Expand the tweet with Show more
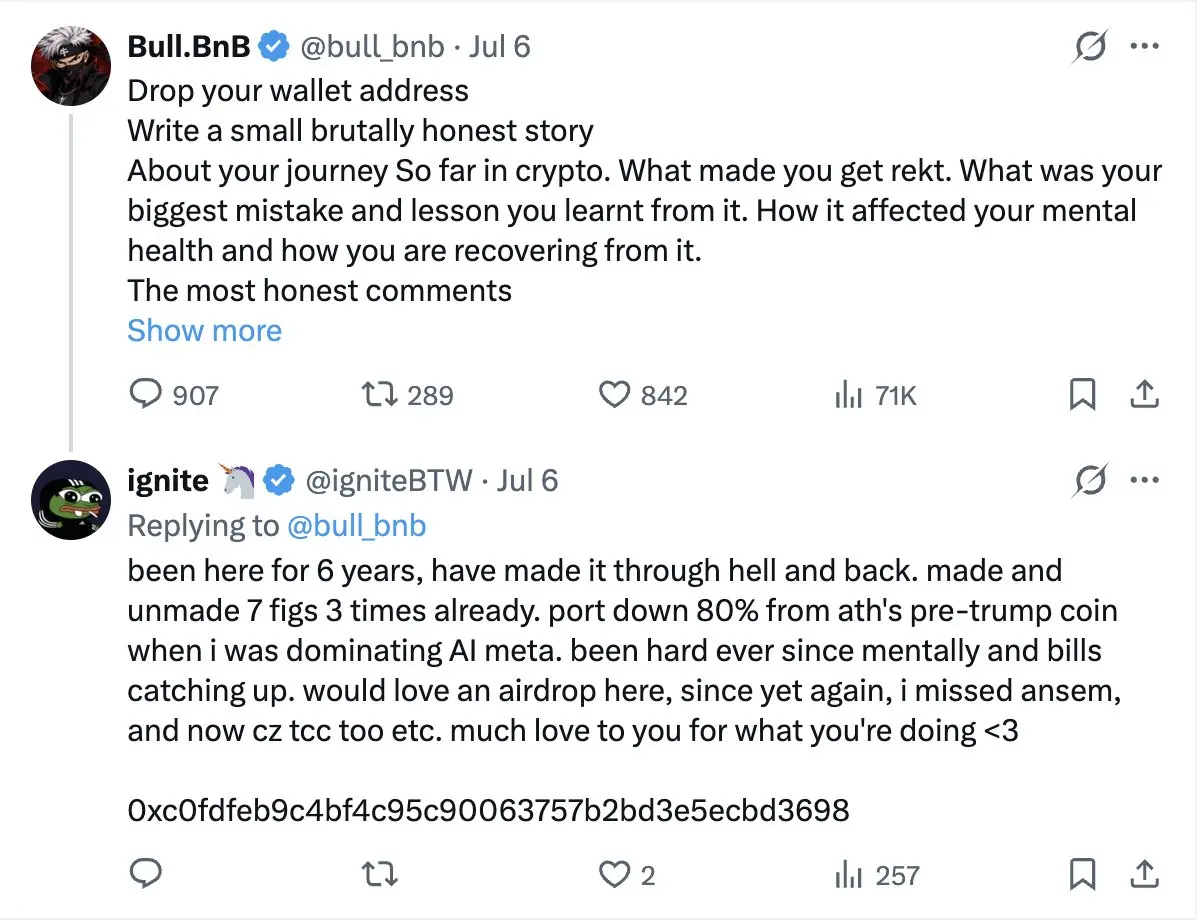This screenshot has width=1198, height=920. point(204,330)
